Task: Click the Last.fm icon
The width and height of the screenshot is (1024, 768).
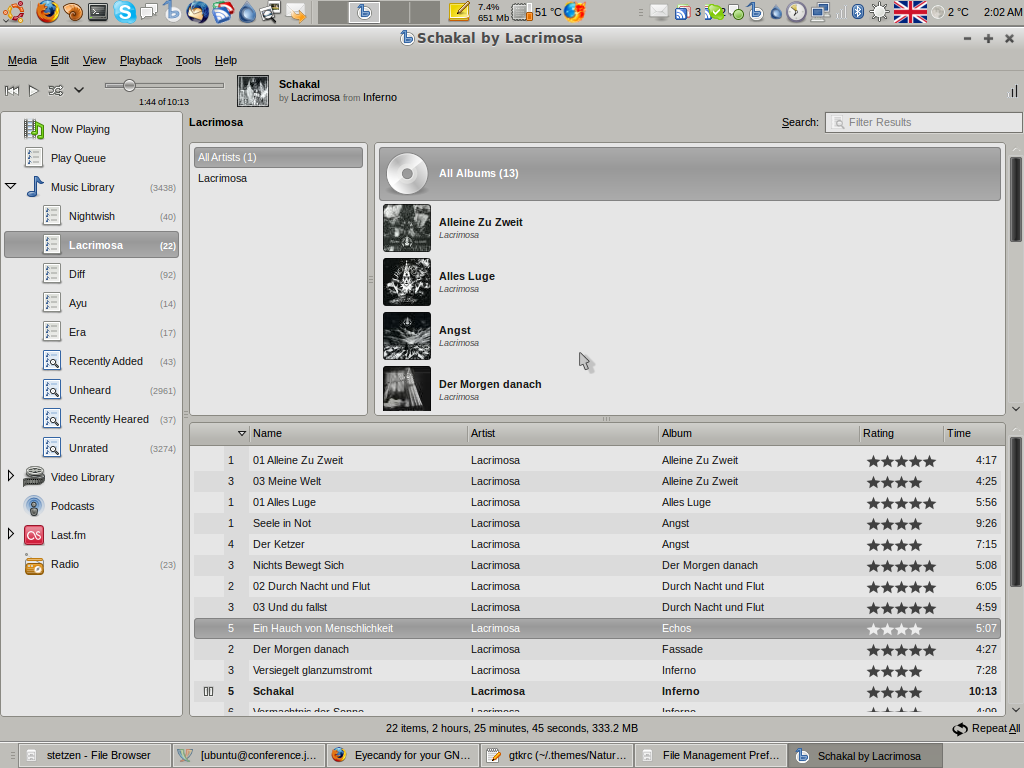Action: click(x=34, y=535)
